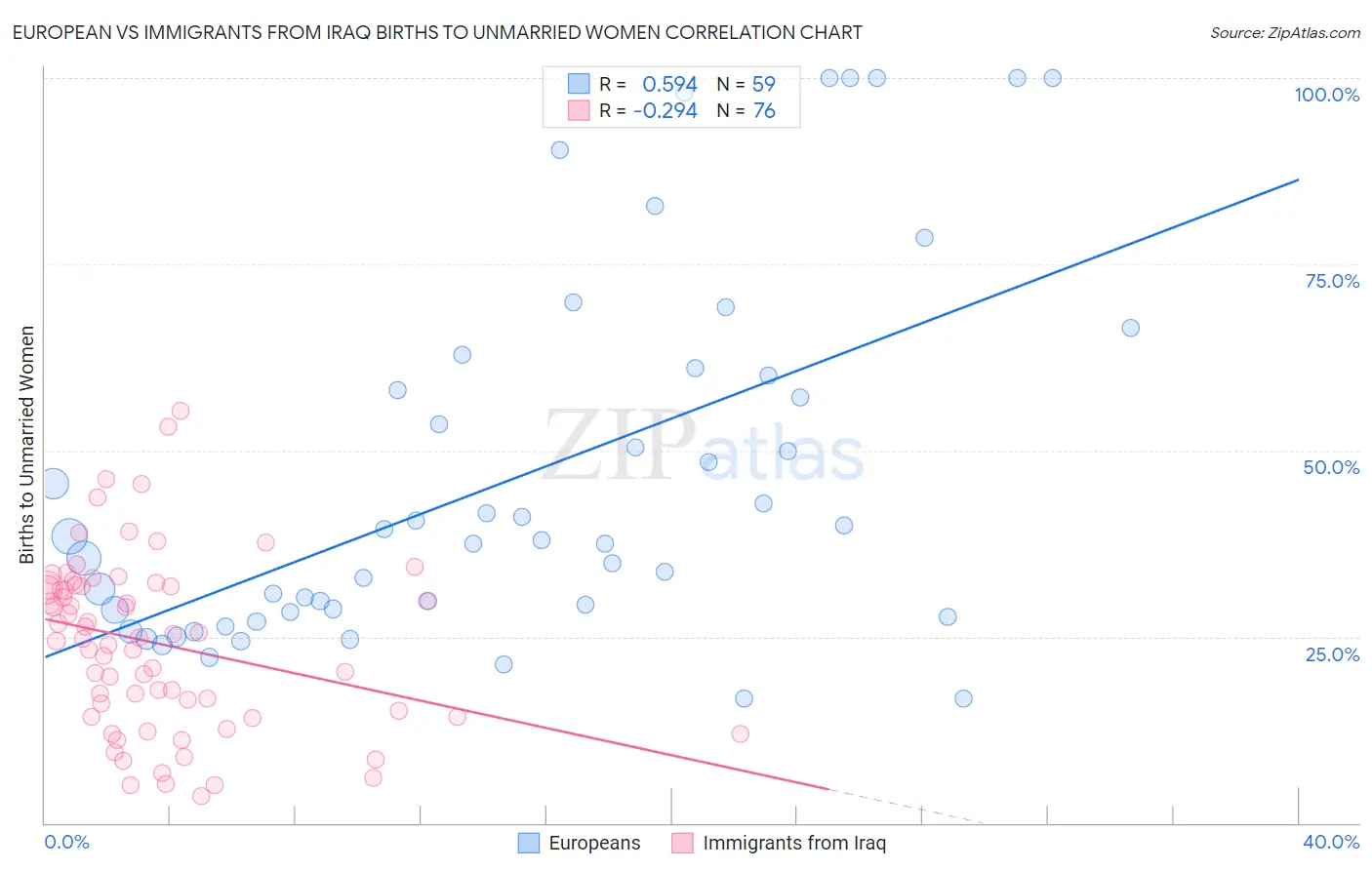Open the Source: ZipAtlas.com link
This screenshot has height=870, width=1372.
click(1285, 32)
